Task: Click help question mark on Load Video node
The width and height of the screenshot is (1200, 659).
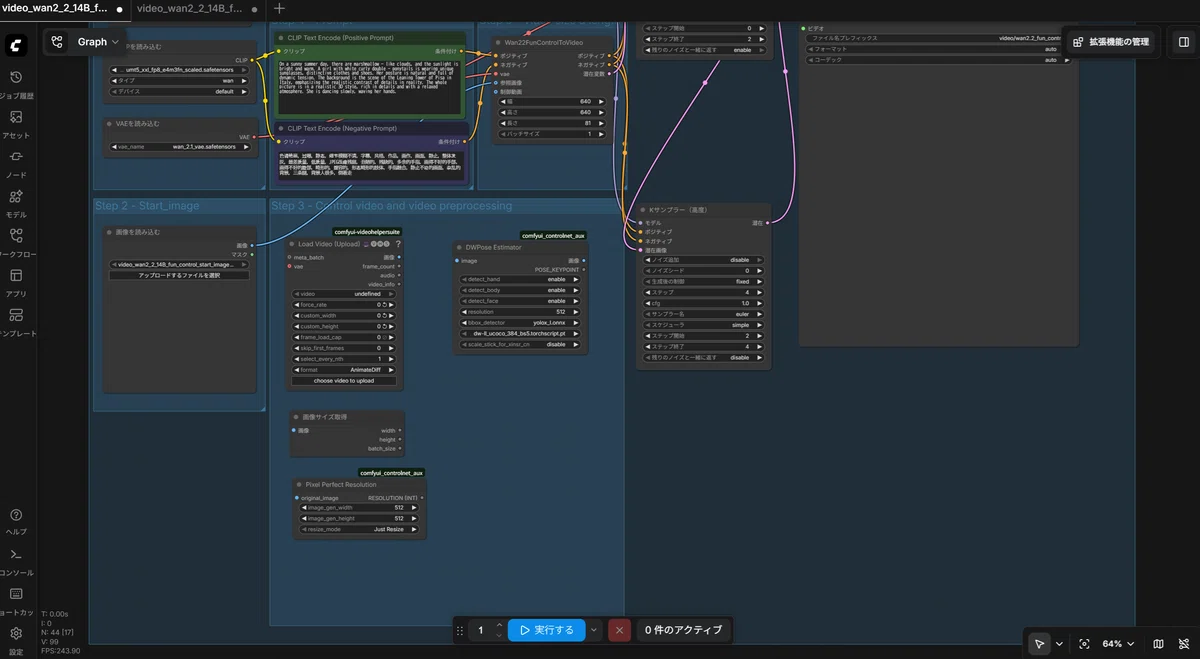Action: point(398,244)
